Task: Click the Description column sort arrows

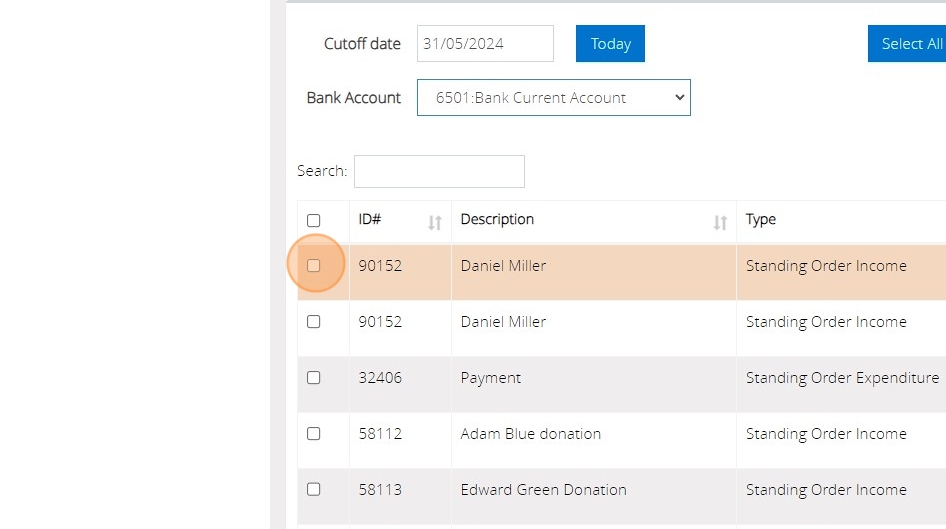Action: coord(719,222)
